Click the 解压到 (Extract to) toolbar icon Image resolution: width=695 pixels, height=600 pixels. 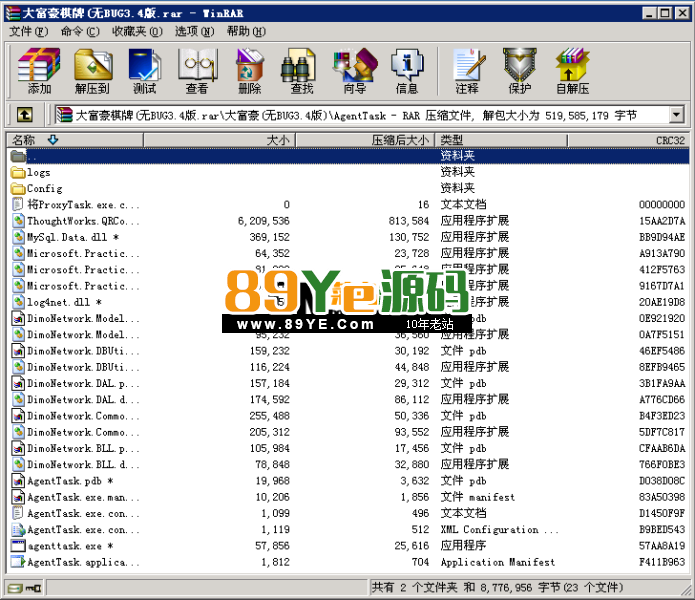(92, 71)
